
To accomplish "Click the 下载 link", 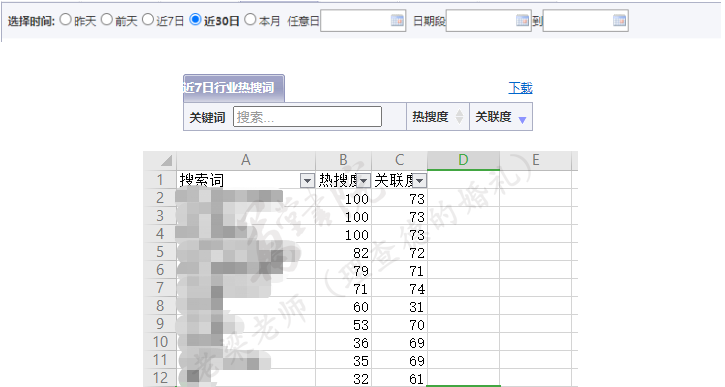I will click(x=521, y=88).
